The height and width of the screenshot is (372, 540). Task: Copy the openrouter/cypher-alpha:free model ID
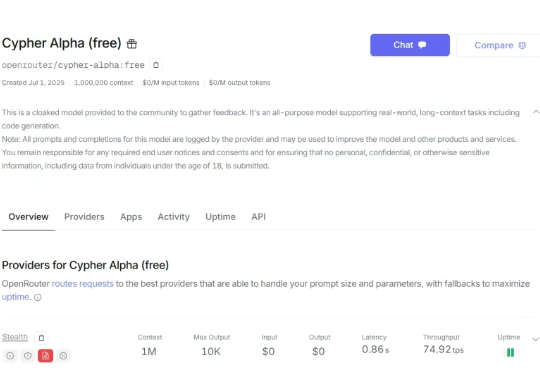pos(156,65)
